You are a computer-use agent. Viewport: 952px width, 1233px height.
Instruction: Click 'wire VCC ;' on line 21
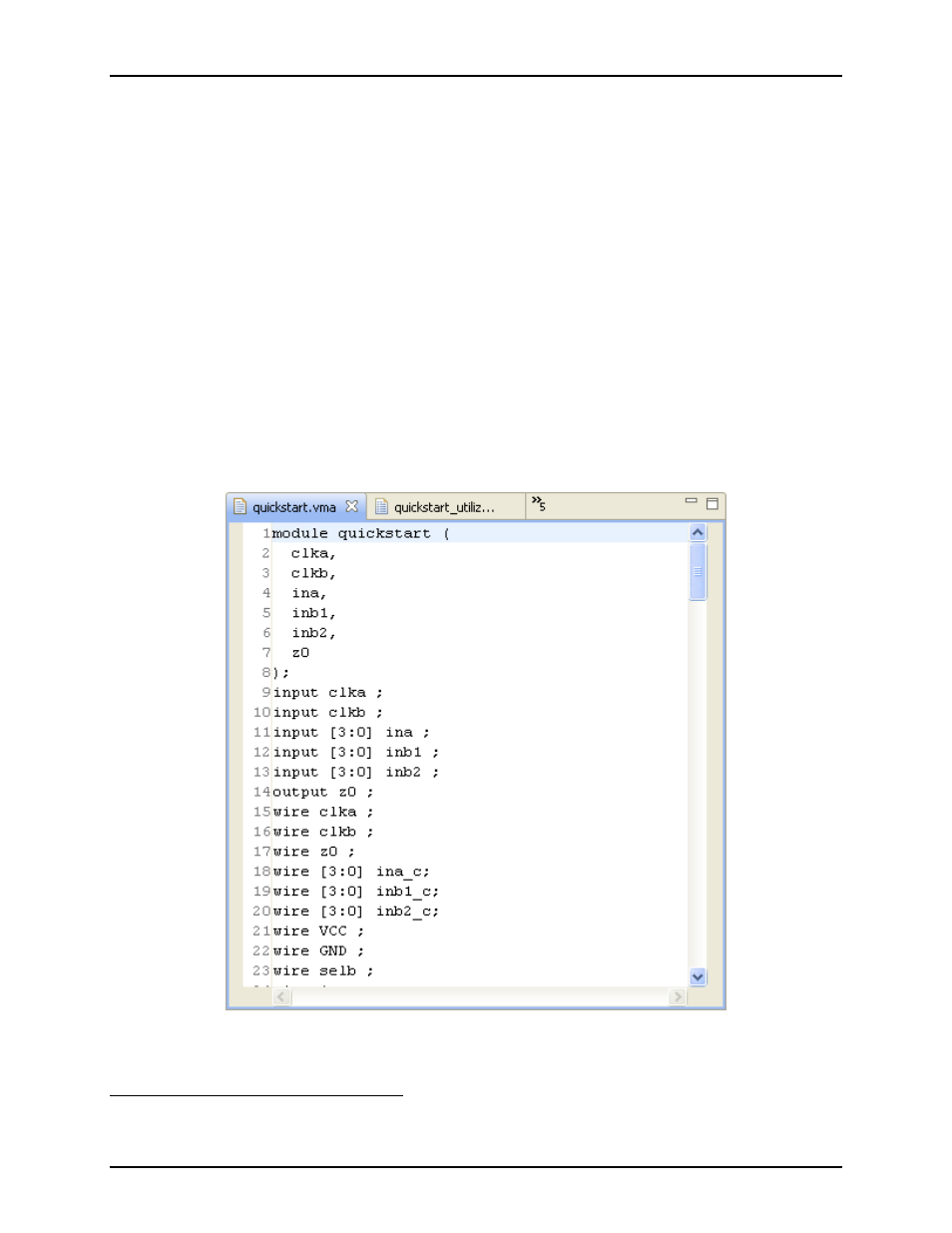coord(319,932)
